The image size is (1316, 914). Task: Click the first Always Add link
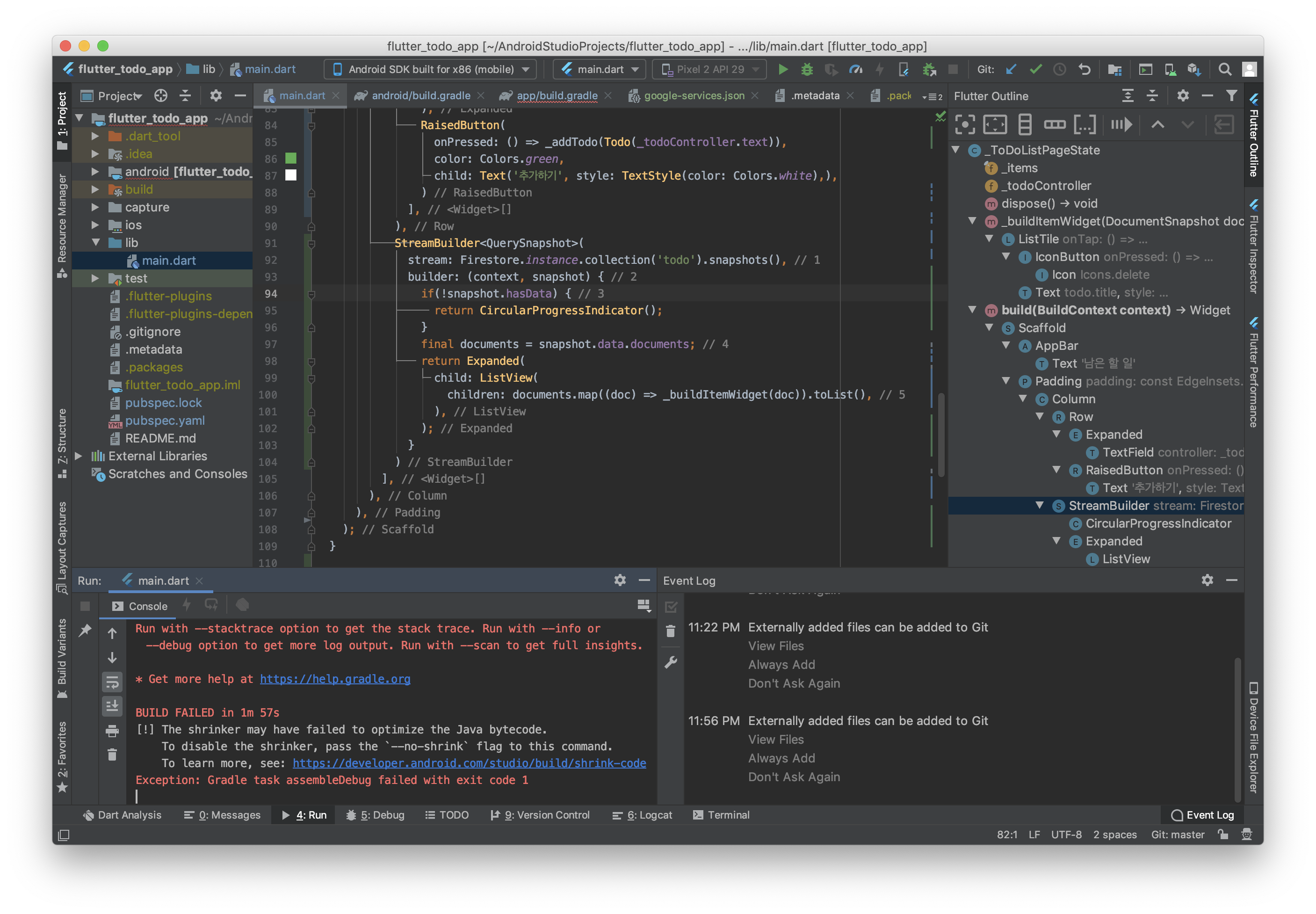(x=781, y=664)
